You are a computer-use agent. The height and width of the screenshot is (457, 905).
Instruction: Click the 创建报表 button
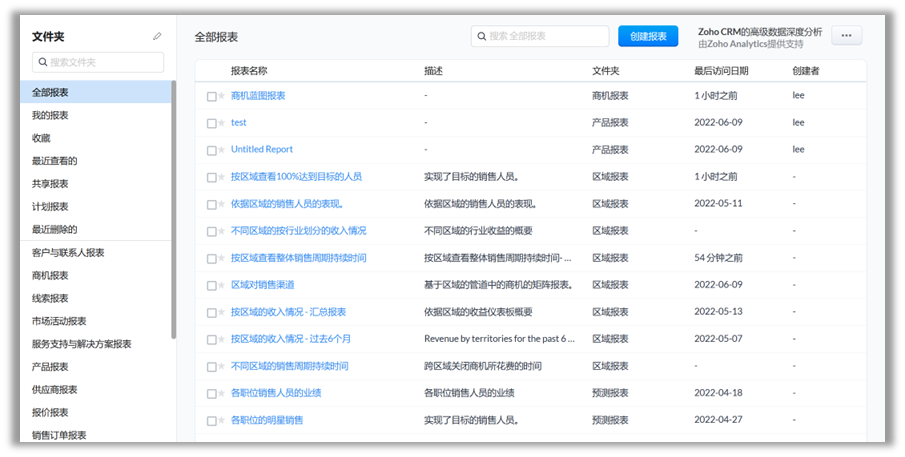point(647,36)
